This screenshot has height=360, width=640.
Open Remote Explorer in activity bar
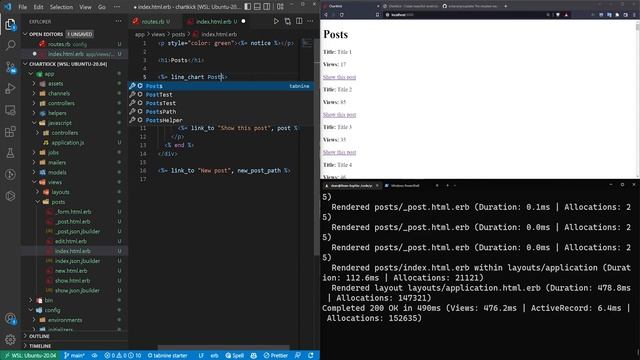click(x=10, y=110)
